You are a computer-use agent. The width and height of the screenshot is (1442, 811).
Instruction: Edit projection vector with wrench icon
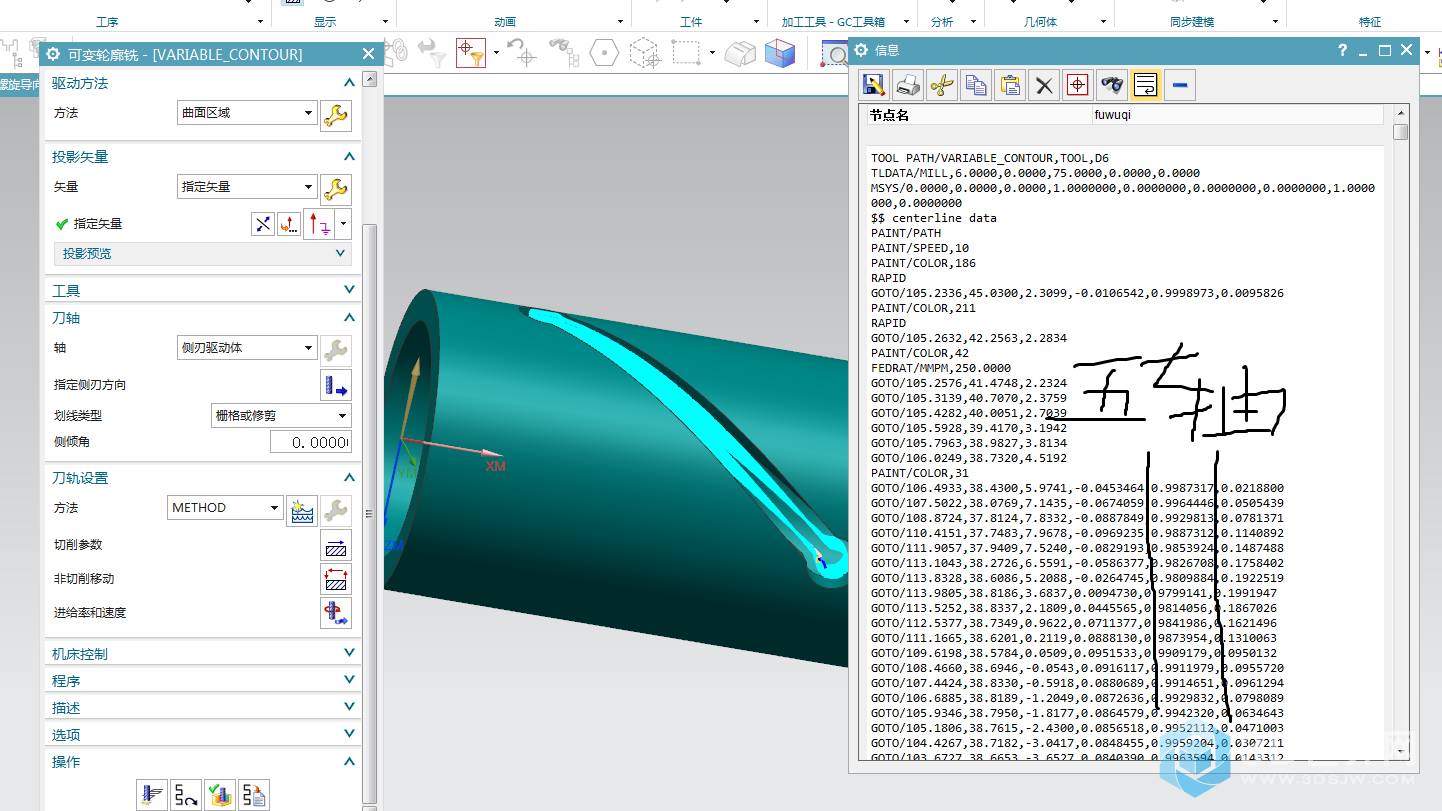(x=336, y=188)
